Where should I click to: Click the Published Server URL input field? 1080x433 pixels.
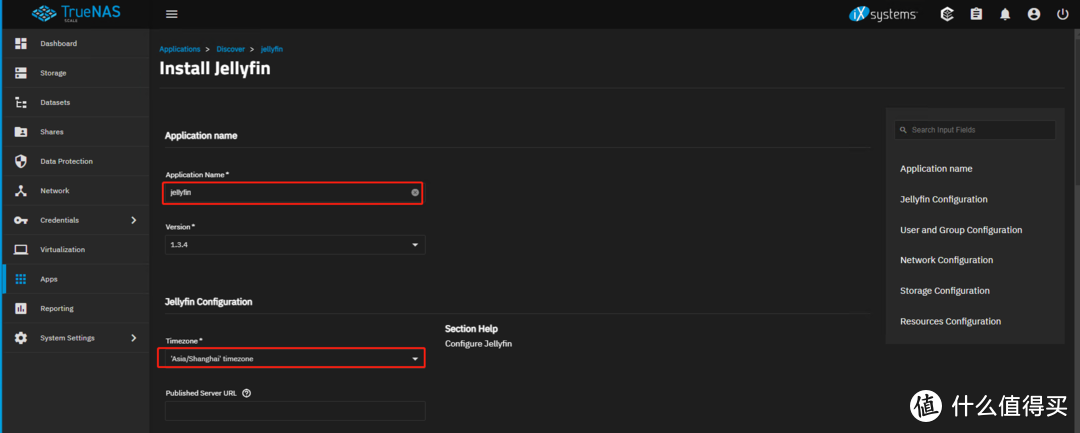click(x=294, y=411)
